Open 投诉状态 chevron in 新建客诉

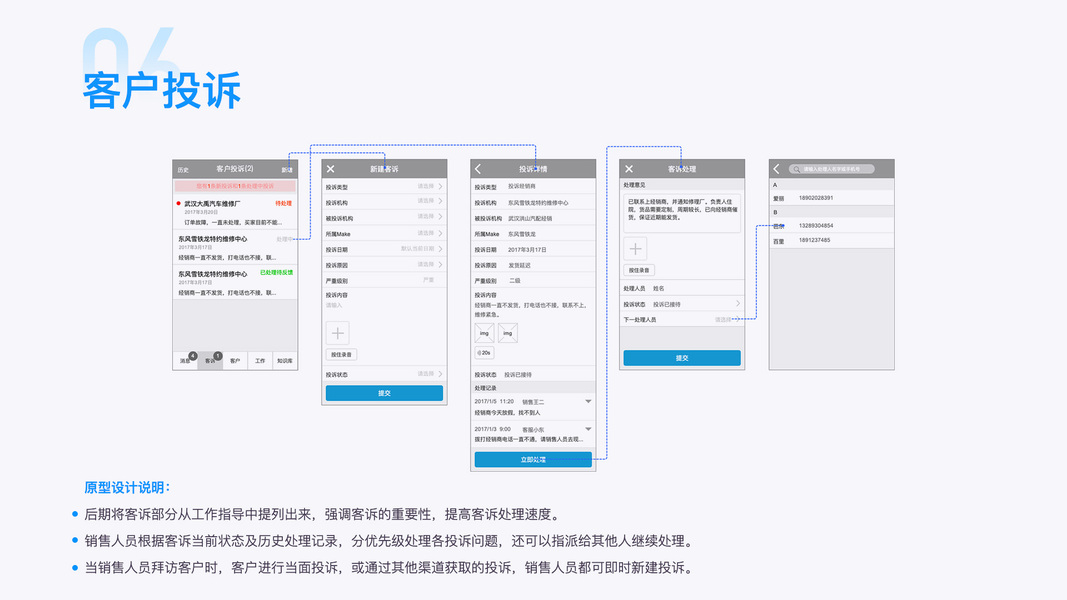tap(440, 374)
